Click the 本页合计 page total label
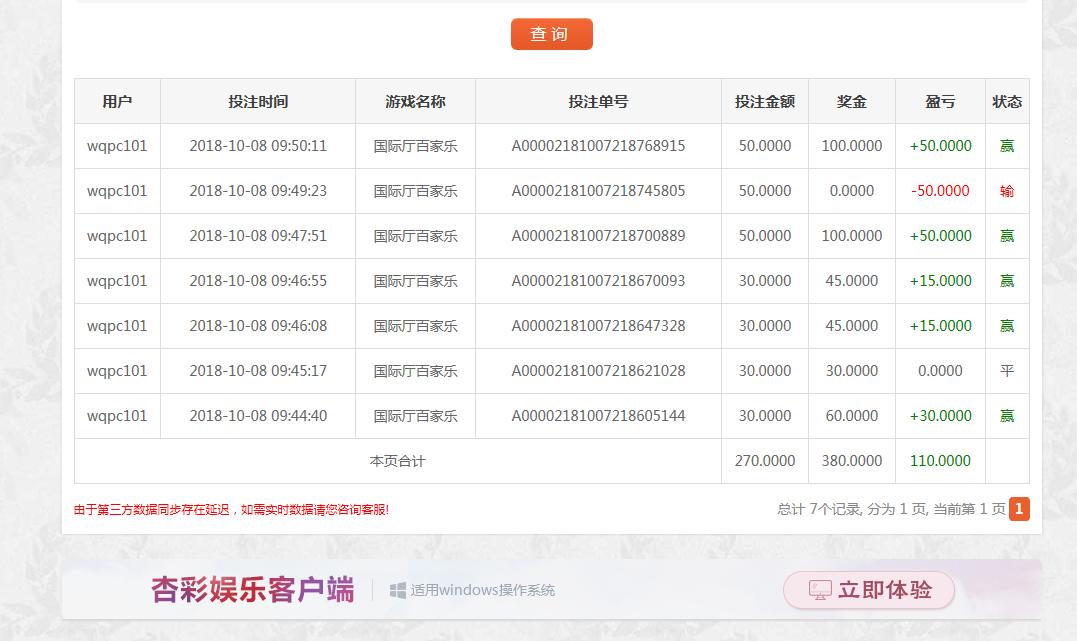 [x=398, y=461]
